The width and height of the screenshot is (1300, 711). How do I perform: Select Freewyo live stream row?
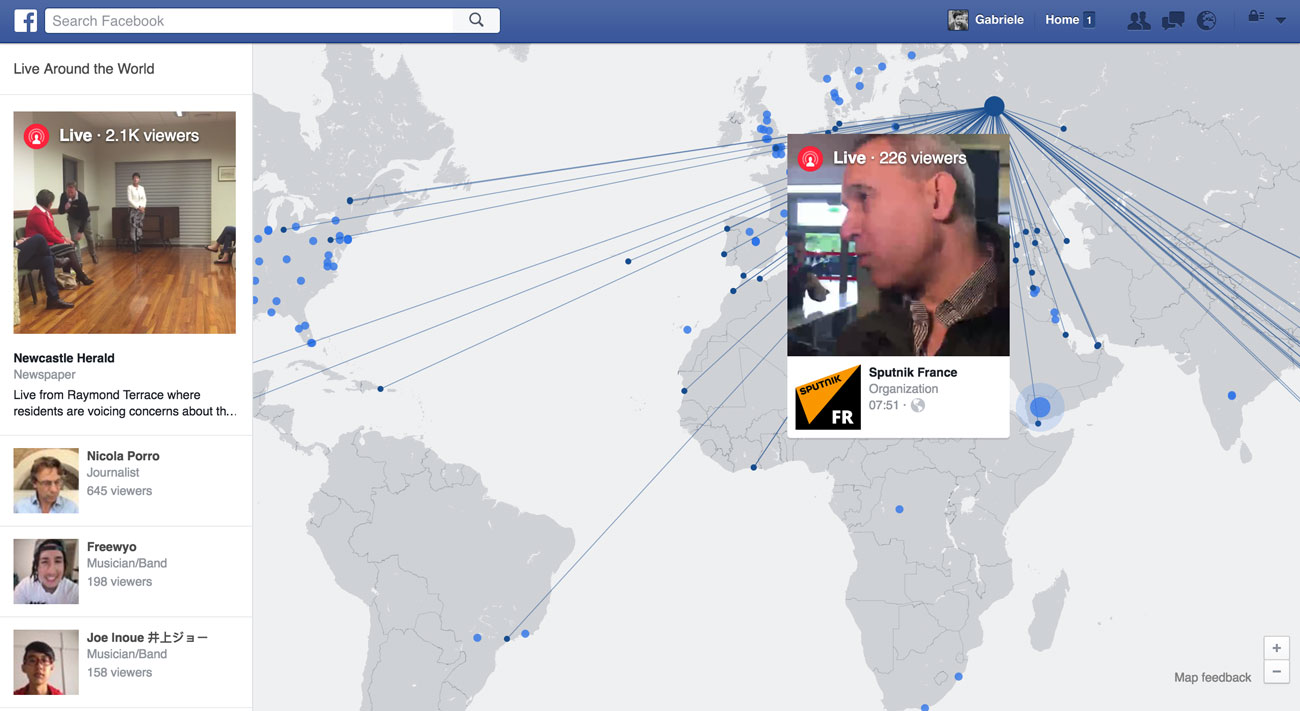click(x=126, y=572)
